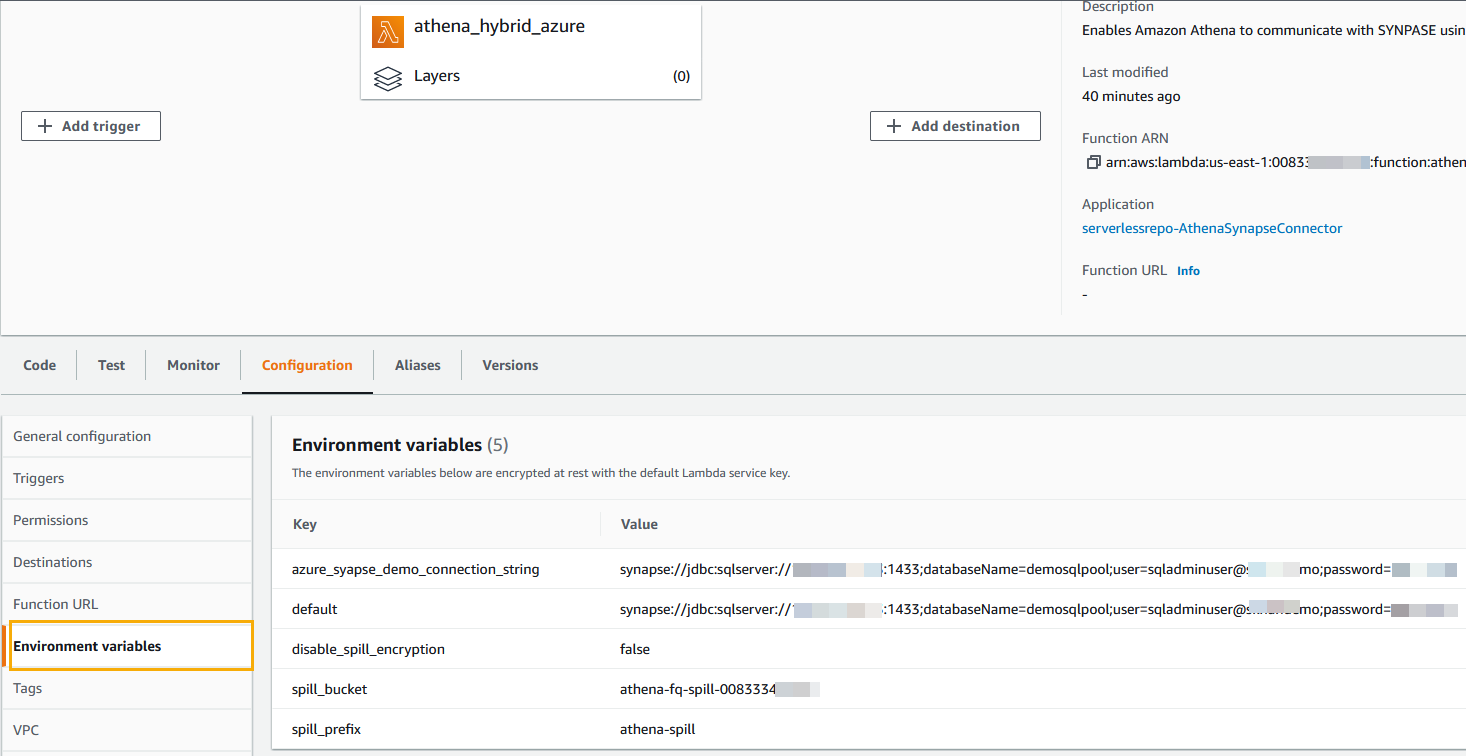Click the Environment variables (5) heading
Viewport: 1466px width, 756px height.
(400, 445)
